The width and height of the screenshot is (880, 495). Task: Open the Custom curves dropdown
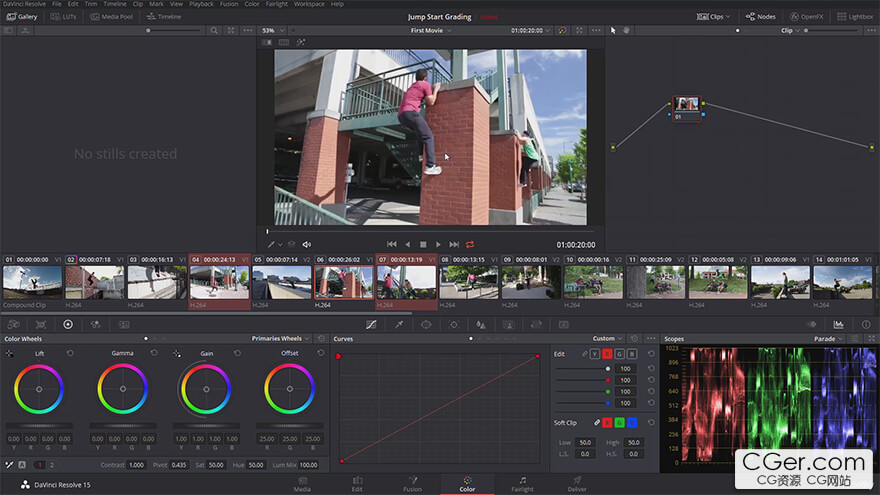(607, 338)
